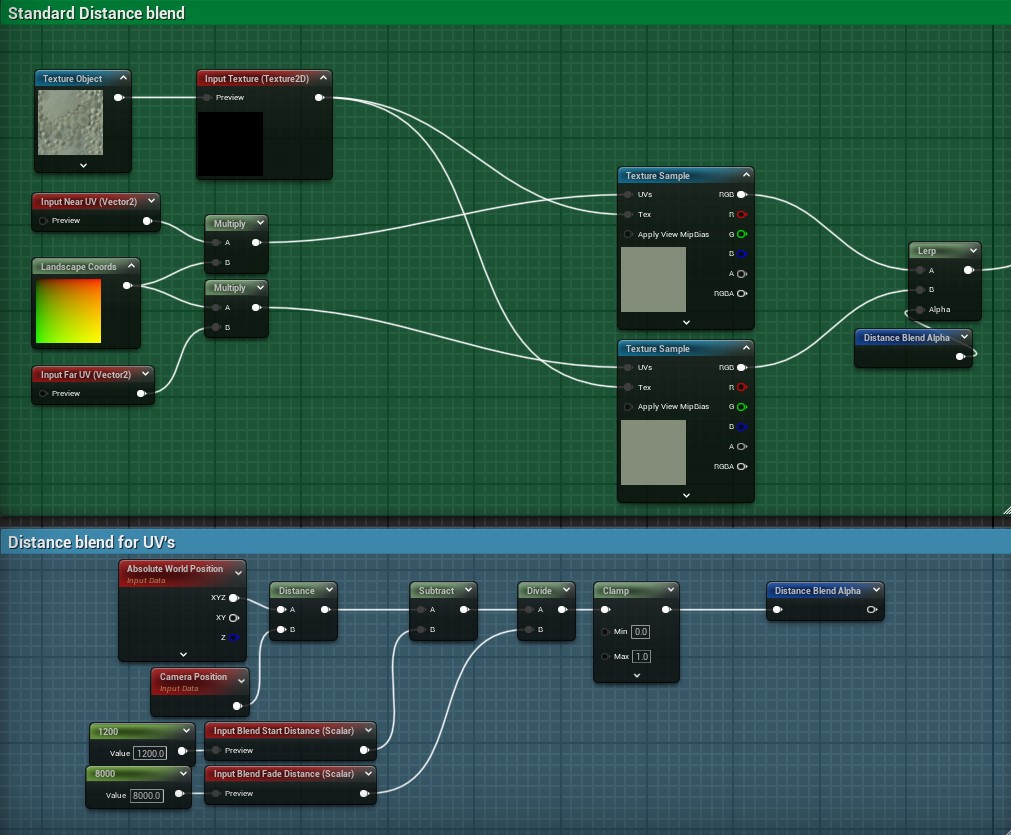Click the Alpha input pin on Lerp node
The width and height of the screenshot is (1011, 835).
coord(919,310)
